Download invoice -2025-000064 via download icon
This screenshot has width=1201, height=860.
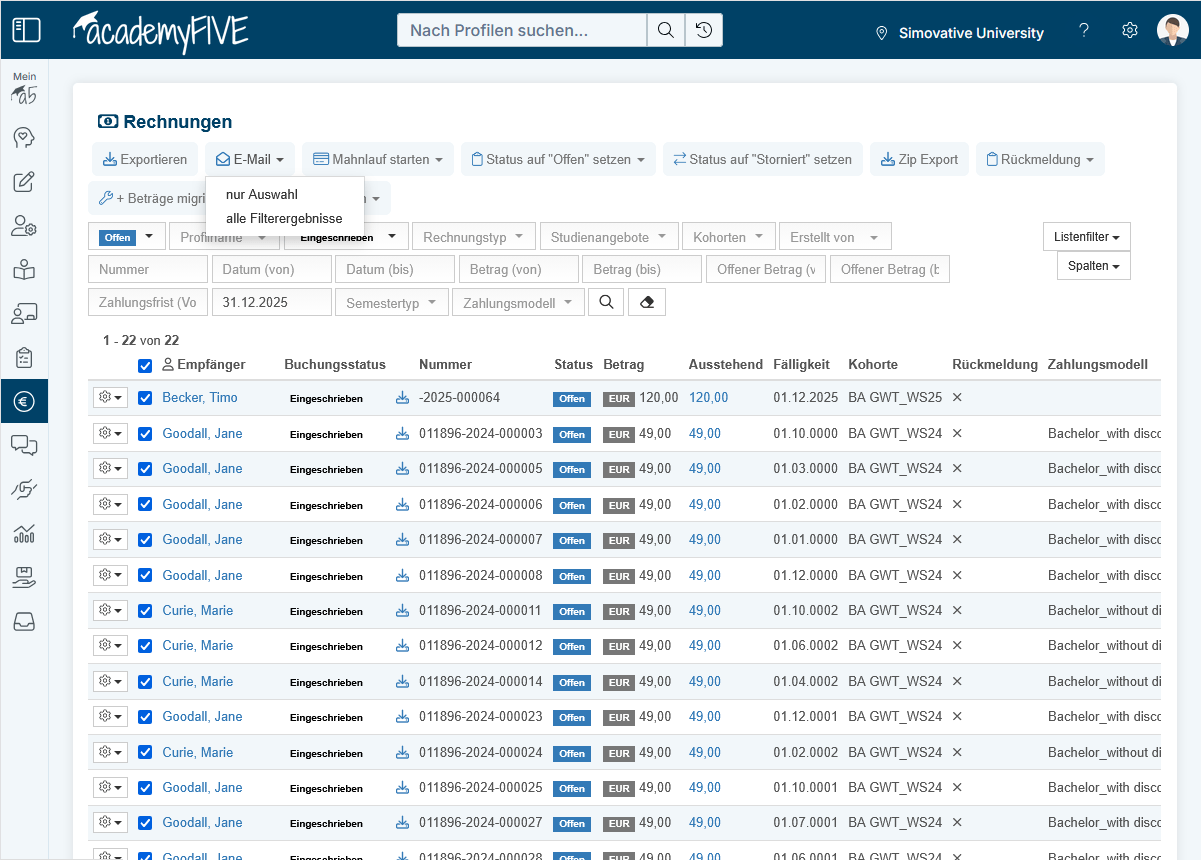402,398
